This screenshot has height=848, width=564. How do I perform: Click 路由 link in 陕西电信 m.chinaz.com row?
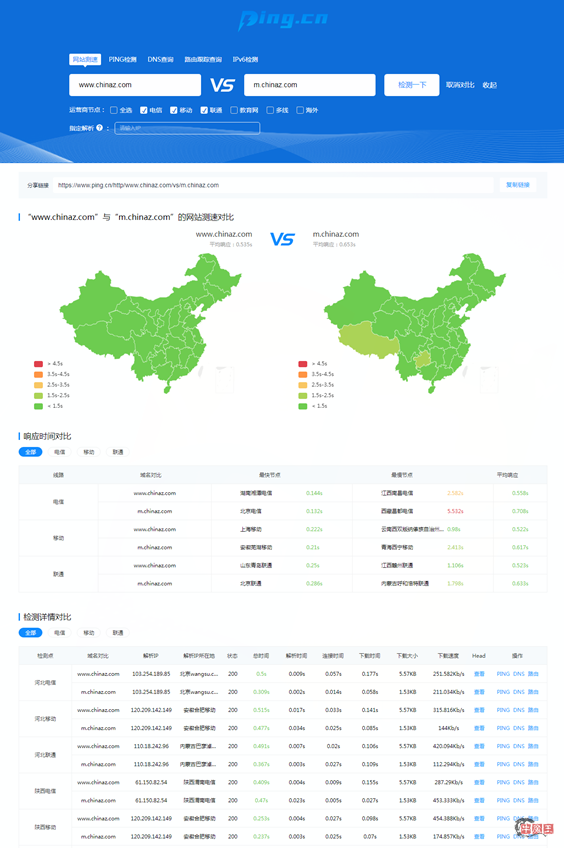(533, 800)
